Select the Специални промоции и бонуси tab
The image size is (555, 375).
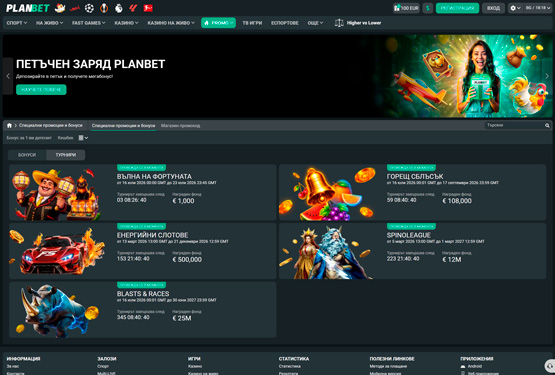click(123, 126)
